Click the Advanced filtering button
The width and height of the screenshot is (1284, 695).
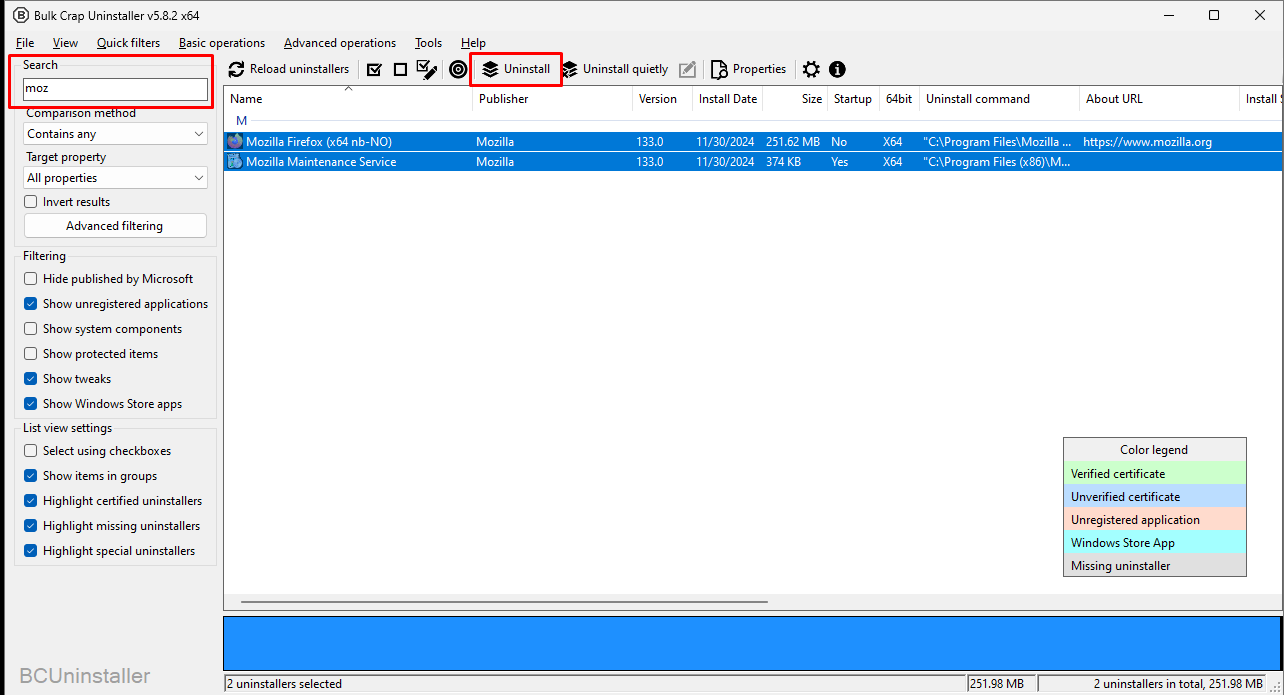115,226
